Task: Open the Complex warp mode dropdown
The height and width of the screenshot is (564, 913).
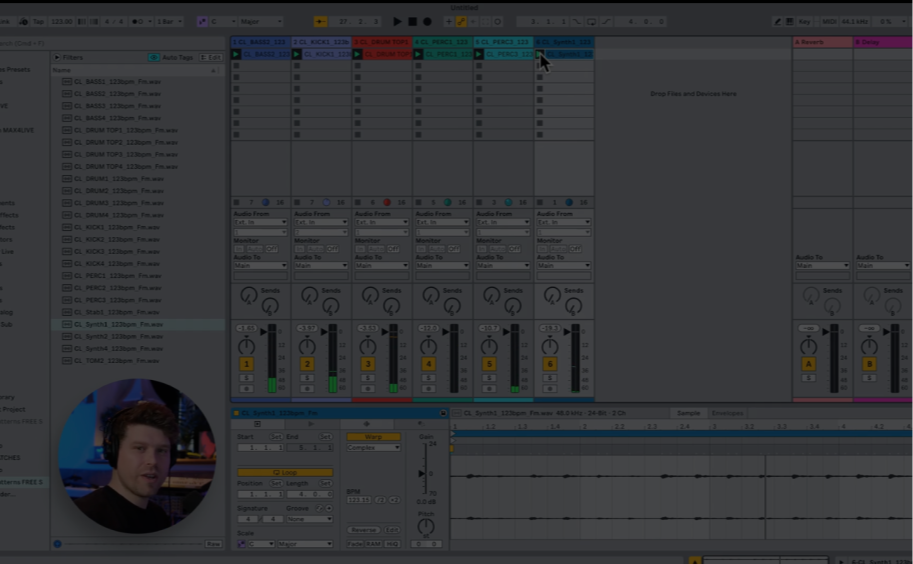Action: (x=373, y=448)
